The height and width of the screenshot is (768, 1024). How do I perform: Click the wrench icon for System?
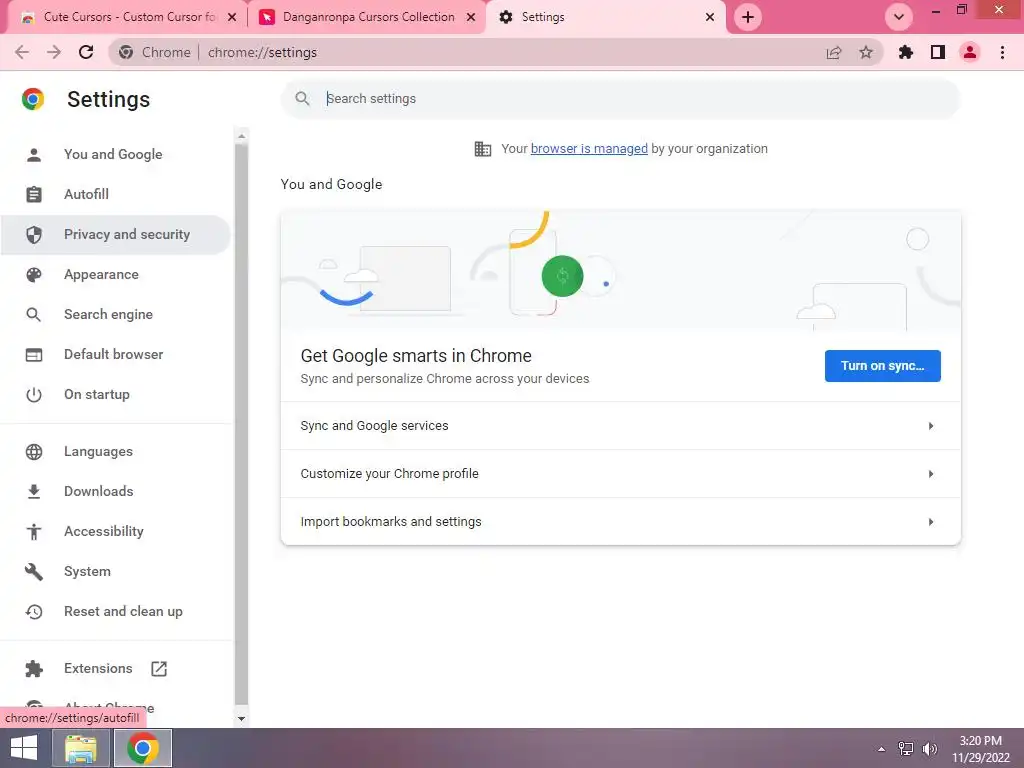pyautogui.click(x=34, y=571)
